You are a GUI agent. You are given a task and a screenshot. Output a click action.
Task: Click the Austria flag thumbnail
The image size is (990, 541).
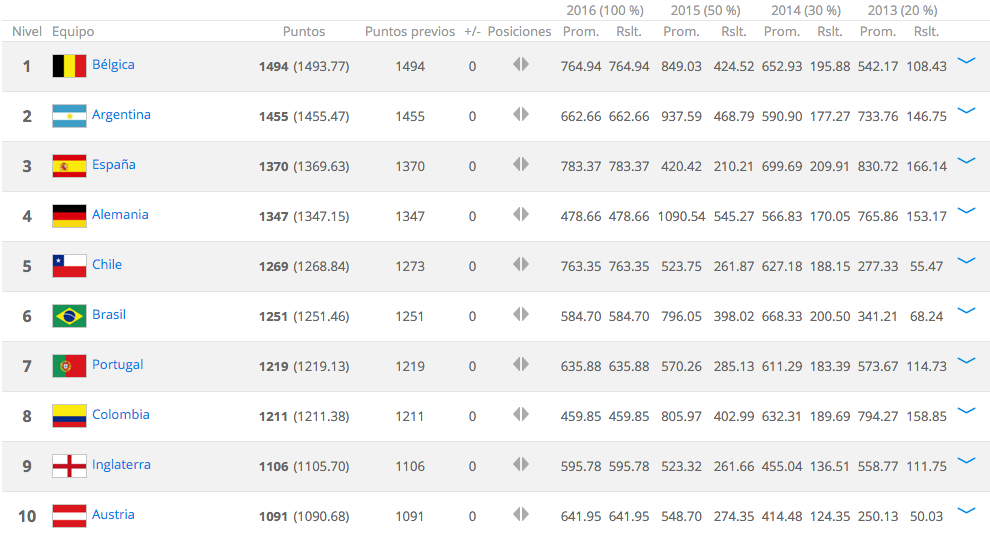click(x=69, y=516)
